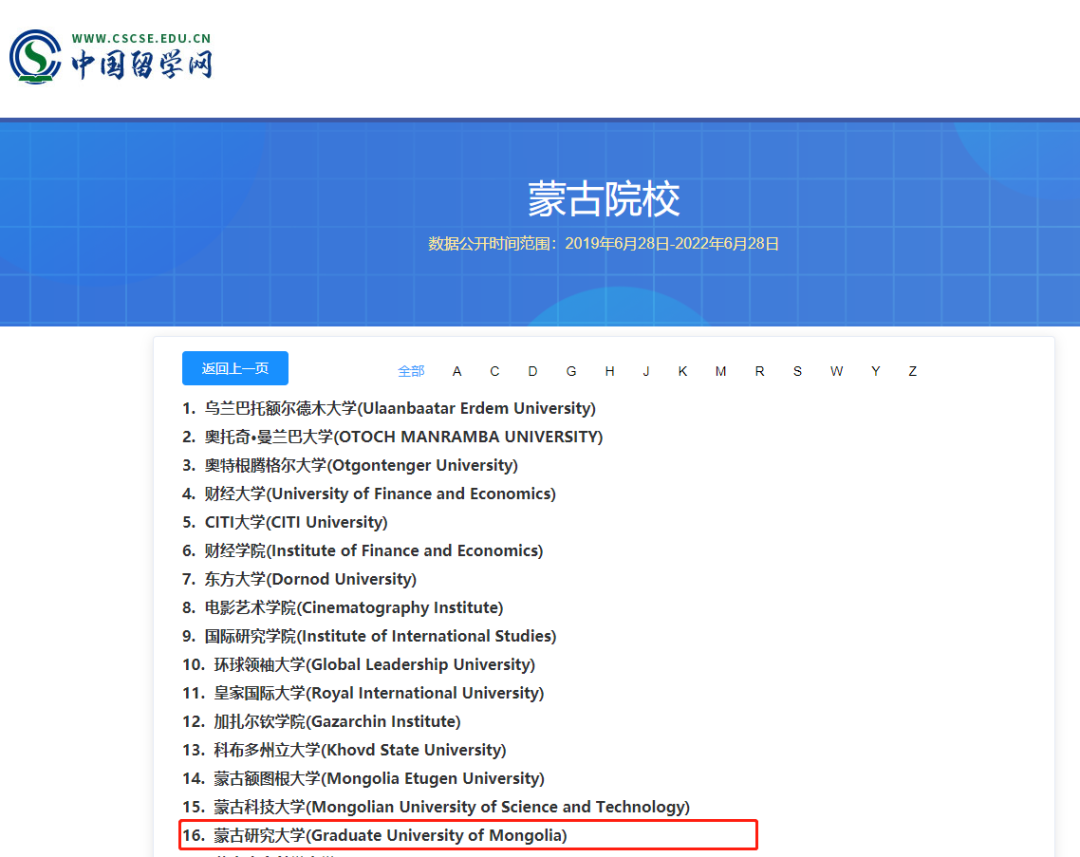The height and width of the screenshot is (857, 1080).
Task: Open Otgontenger University entry
Action: pyautogui.click(x=350, y=466)
